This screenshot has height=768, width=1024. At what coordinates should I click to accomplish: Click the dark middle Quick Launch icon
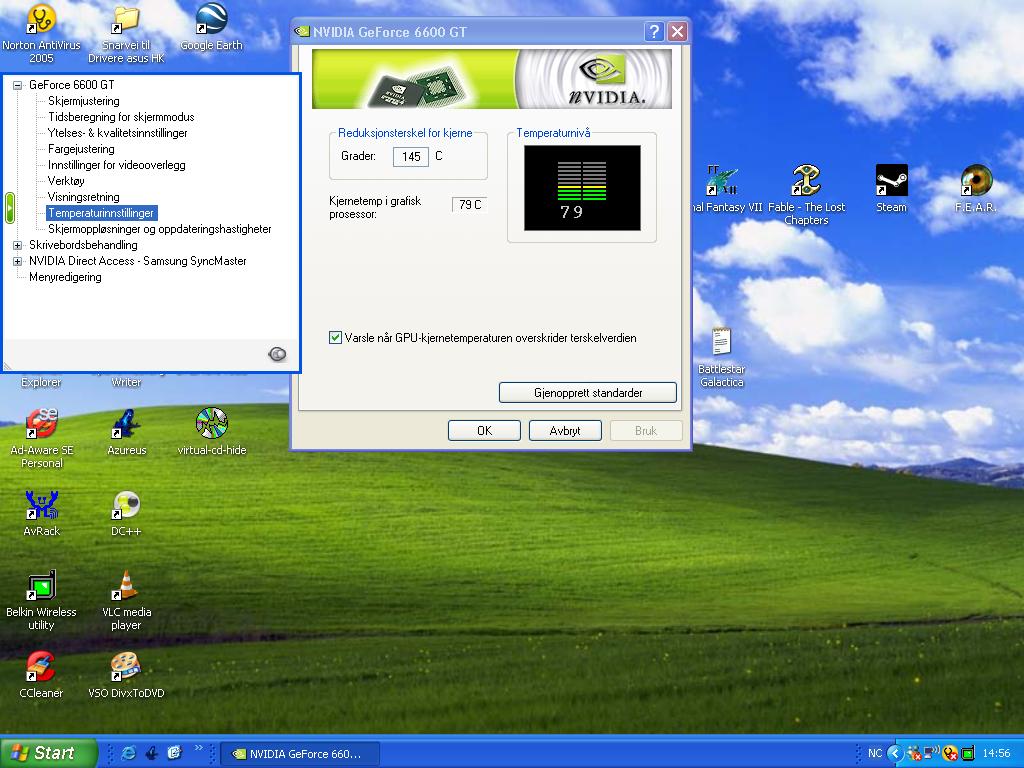tap(152, 753)
